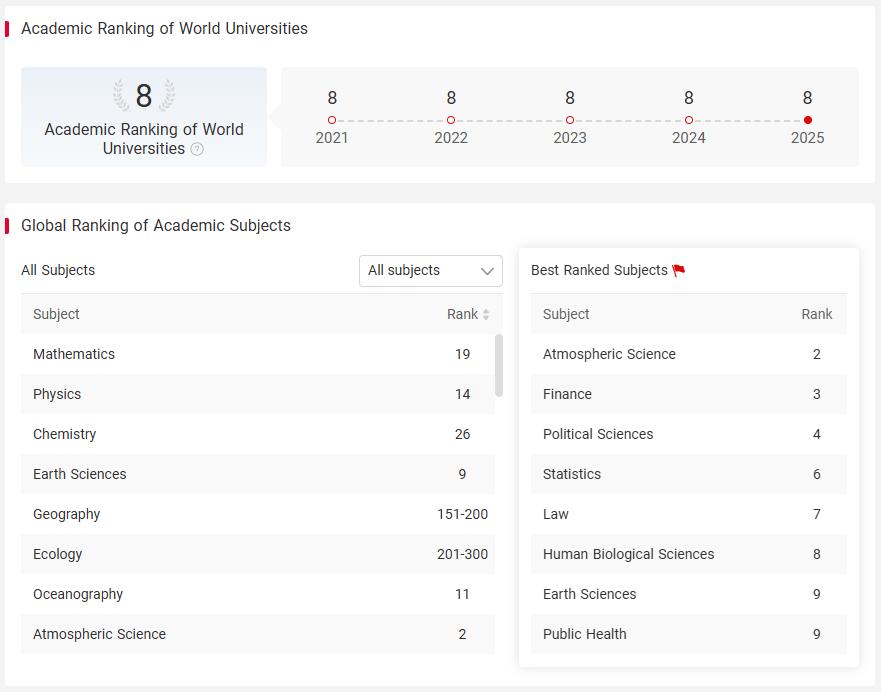The image size is (881, 692).
Task: Open the All subjects dropdown
Action: click(431, 271)
